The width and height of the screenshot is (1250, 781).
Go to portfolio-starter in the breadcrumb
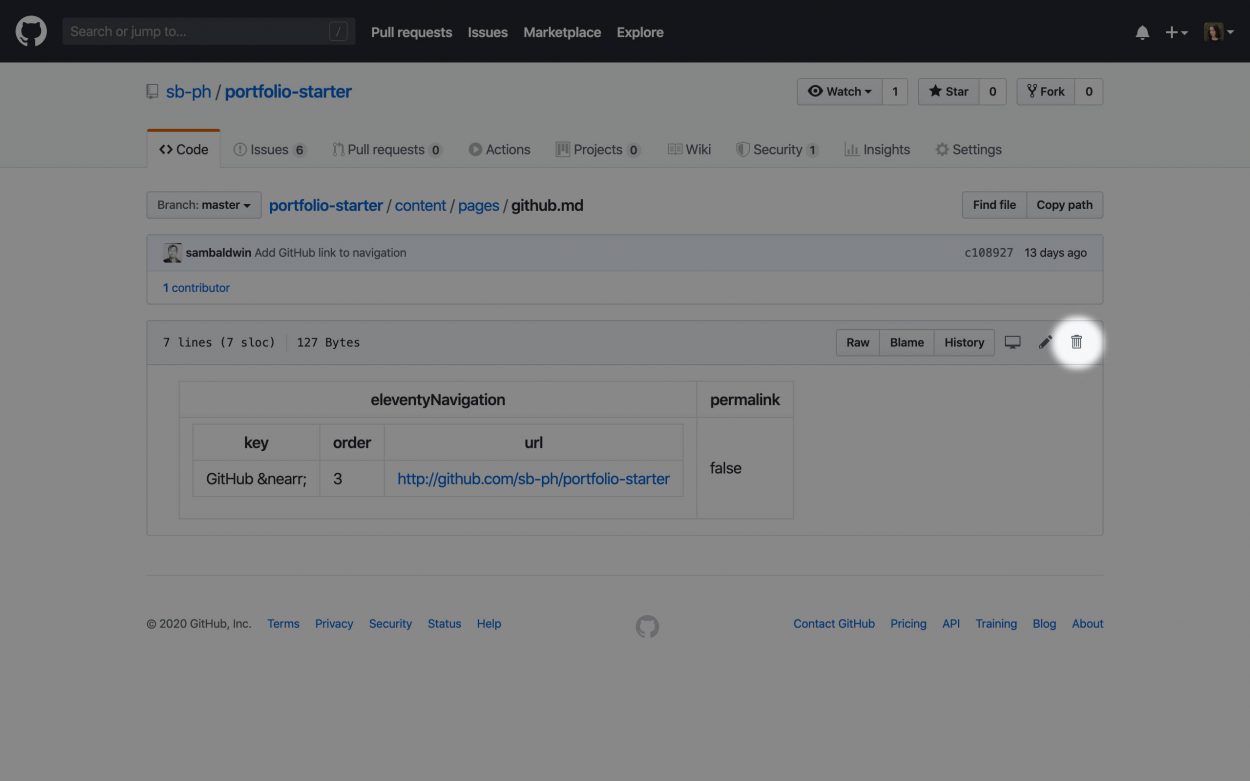326,205
